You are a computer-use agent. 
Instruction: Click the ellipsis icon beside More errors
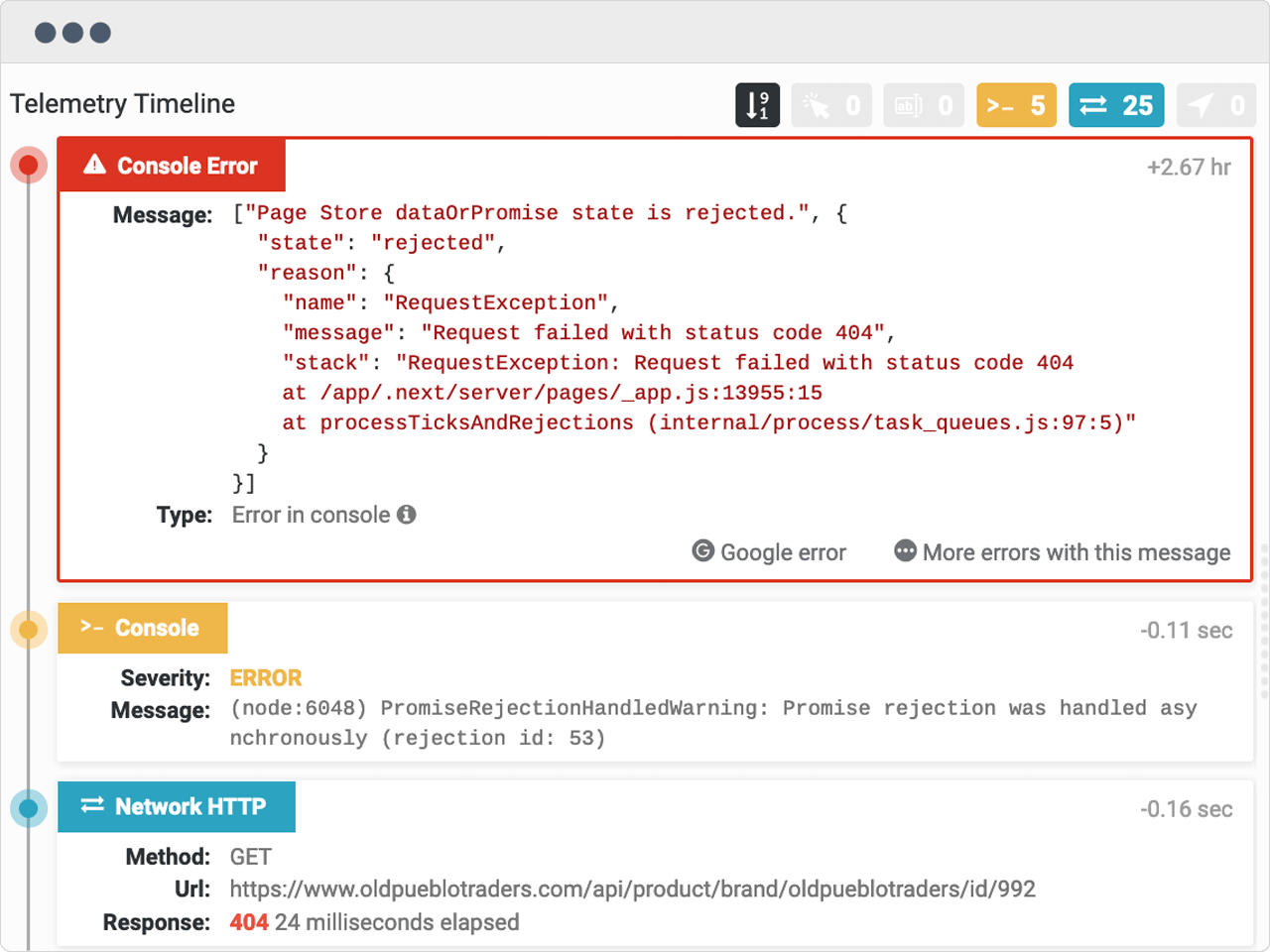(905, 550)
